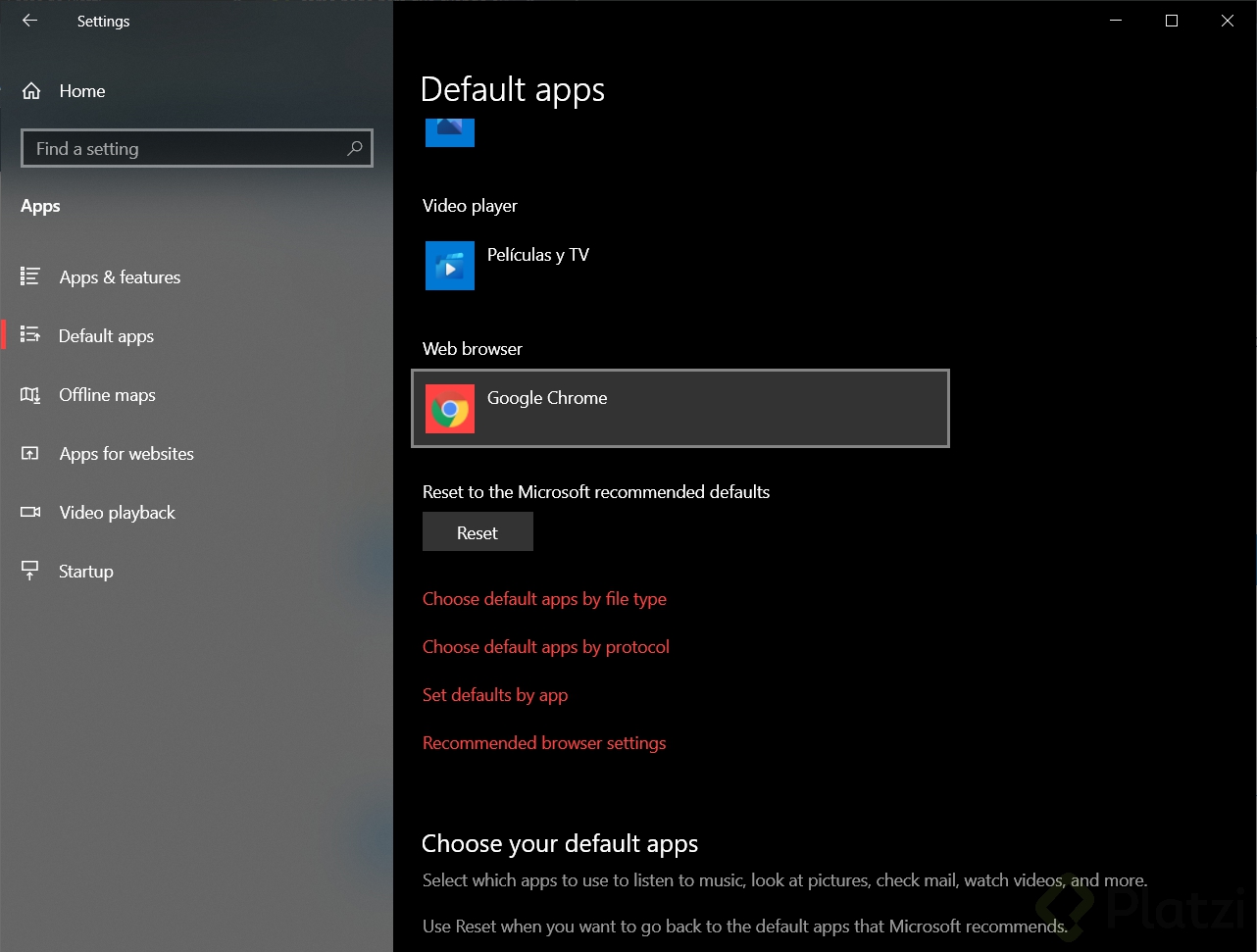Open Recommended browser settings link
Viewport: 1257px width, 952px height.
point(544,743)
